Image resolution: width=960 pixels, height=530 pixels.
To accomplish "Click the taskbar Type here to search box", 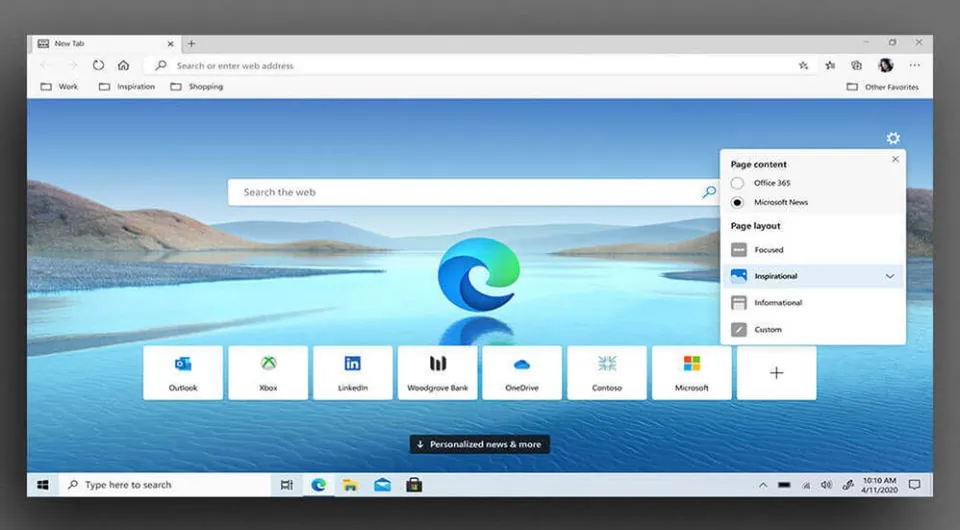I will 165,485.
